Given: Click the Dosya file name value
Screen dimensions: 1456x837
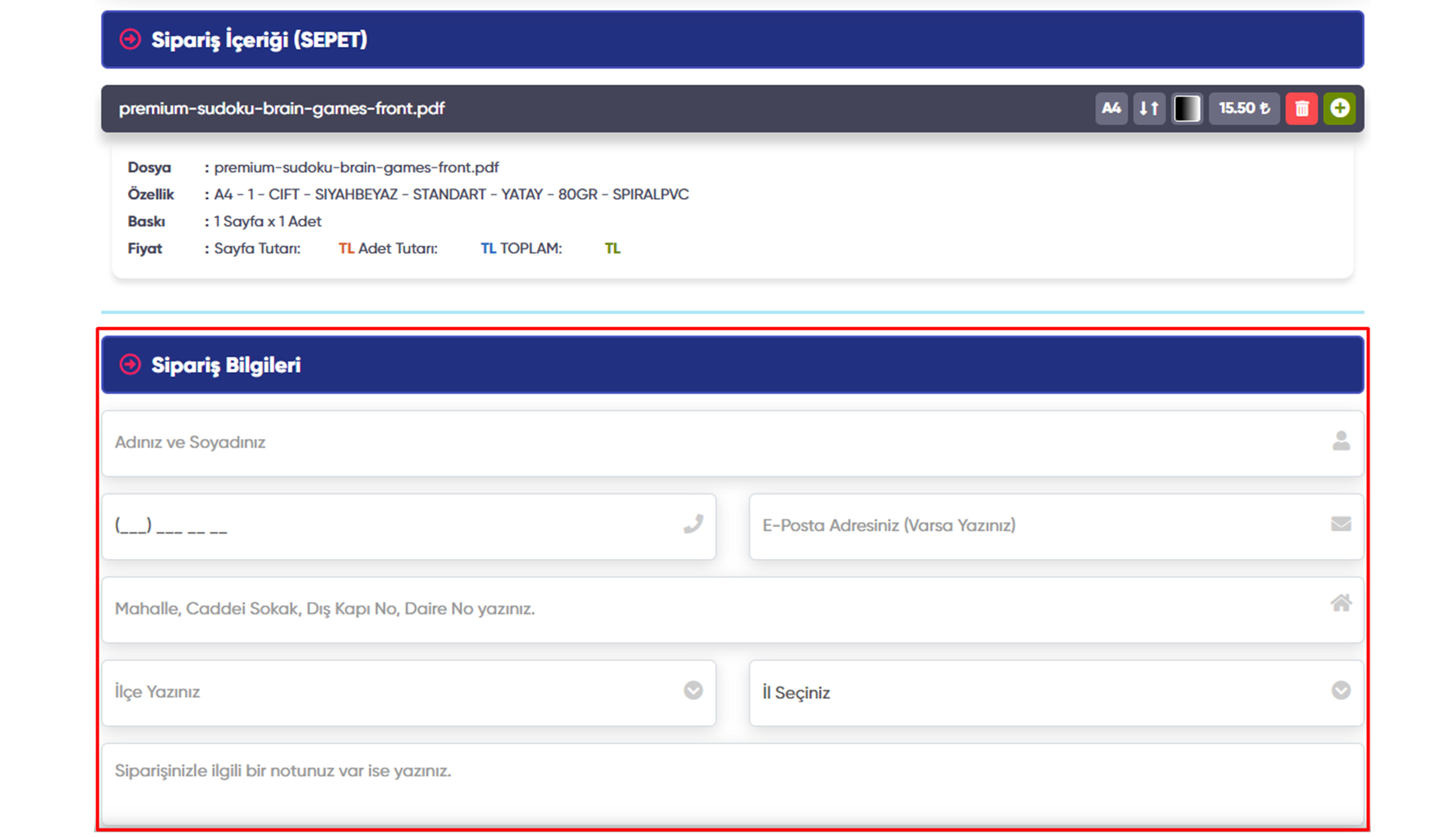Looking at the screenshot, I should (x=356, y=168).
